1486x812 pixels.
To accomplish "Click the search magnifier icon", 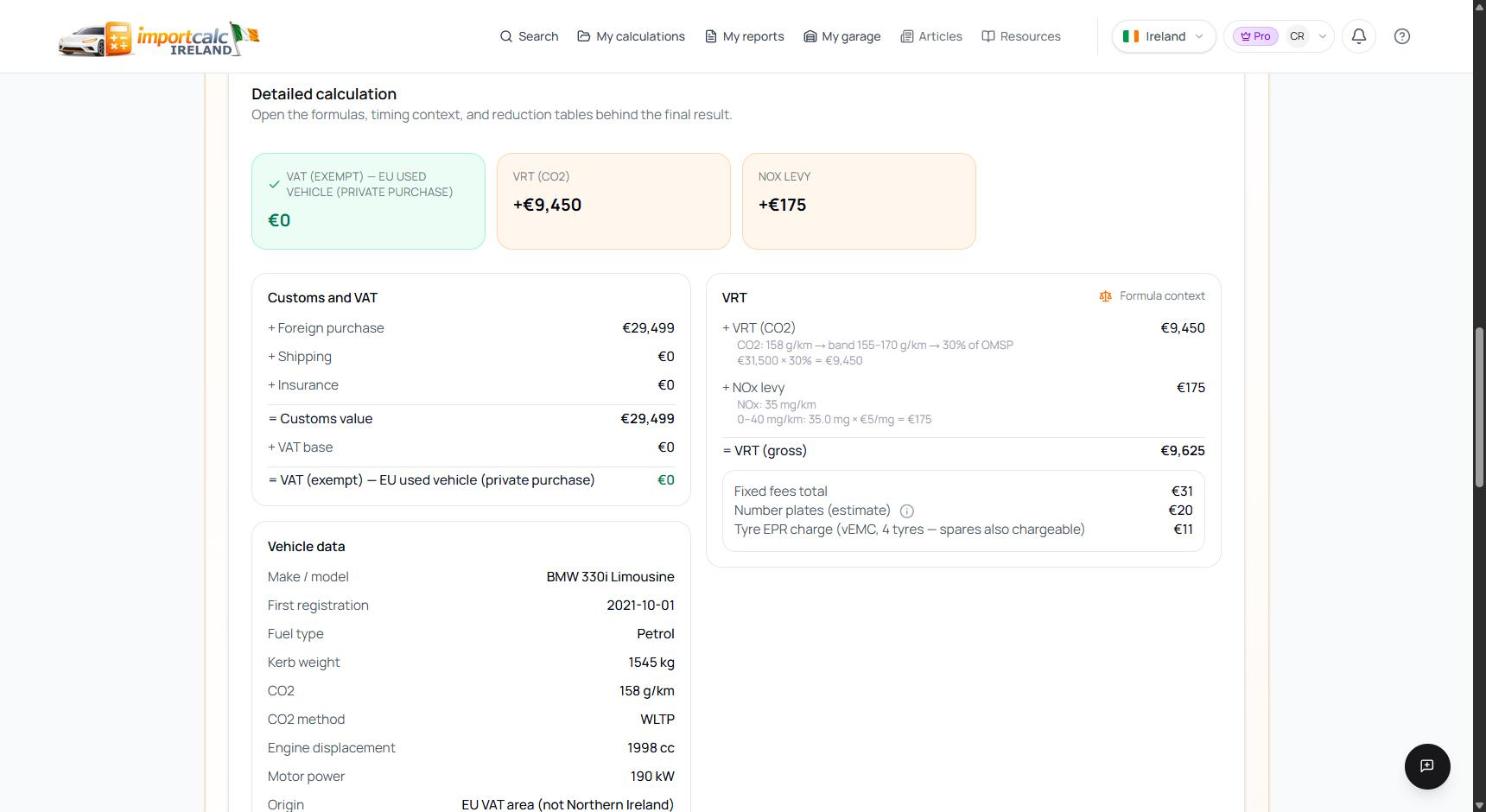I will click(506, 36).
